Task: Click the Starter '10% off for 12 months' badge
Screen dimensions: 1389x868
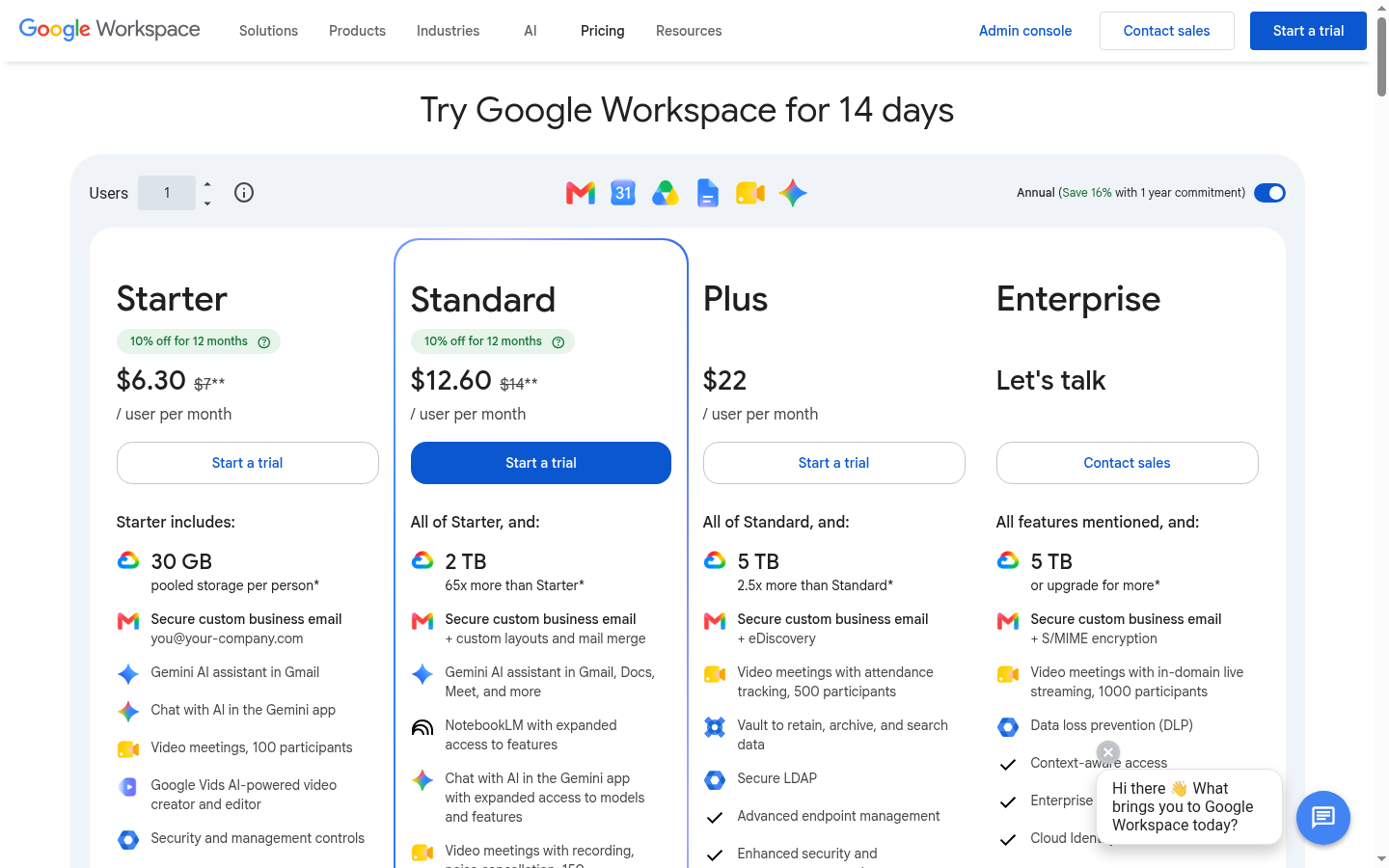Action: point(199,341)
